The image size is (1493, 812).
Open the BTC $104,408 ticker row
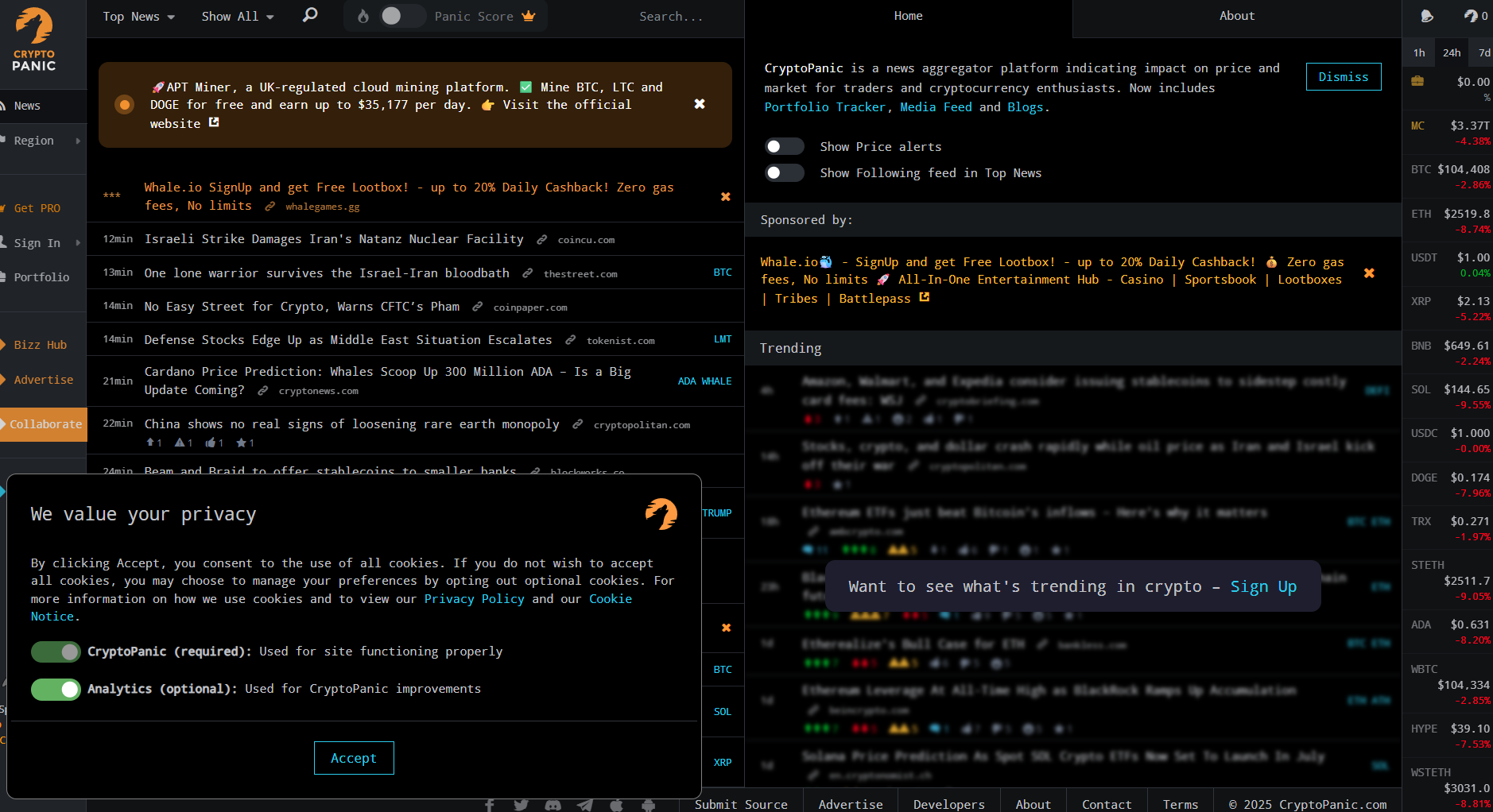(1448, 176)
